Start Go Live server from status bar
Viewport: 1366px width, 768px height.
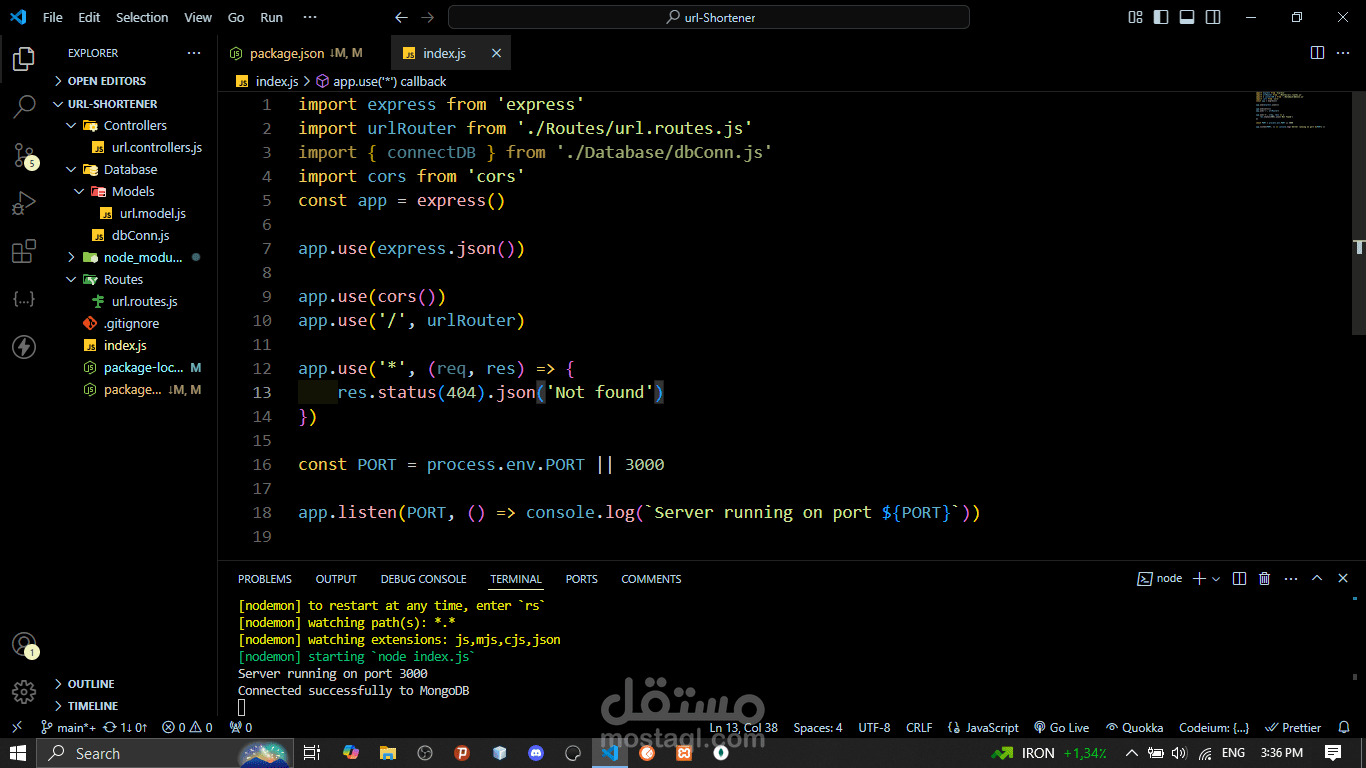(1061, 727)
